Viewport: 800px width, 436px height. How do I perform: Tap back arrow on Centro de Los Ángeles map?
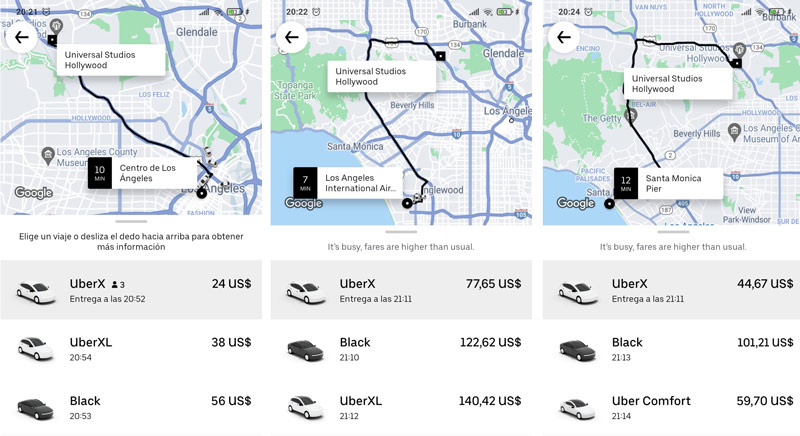[x=20, y=37]
